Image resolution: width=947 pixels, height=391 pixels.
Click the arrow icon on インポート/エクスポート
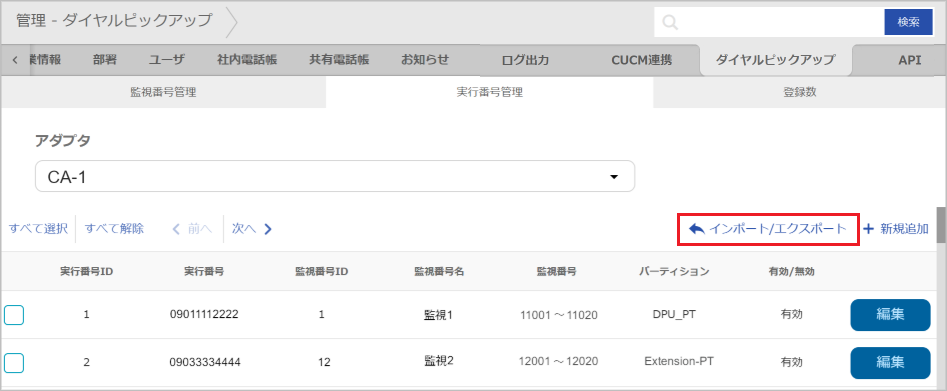pyautogui.click(x=696, y=229)
